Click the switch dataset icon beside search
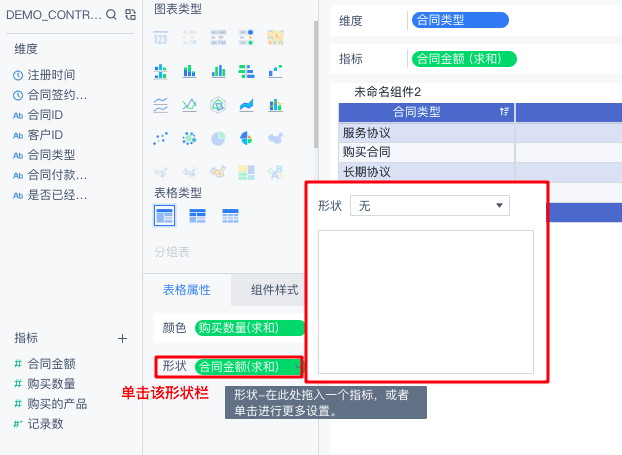Viewport: 622px width, 455px height. coord(131,15)
